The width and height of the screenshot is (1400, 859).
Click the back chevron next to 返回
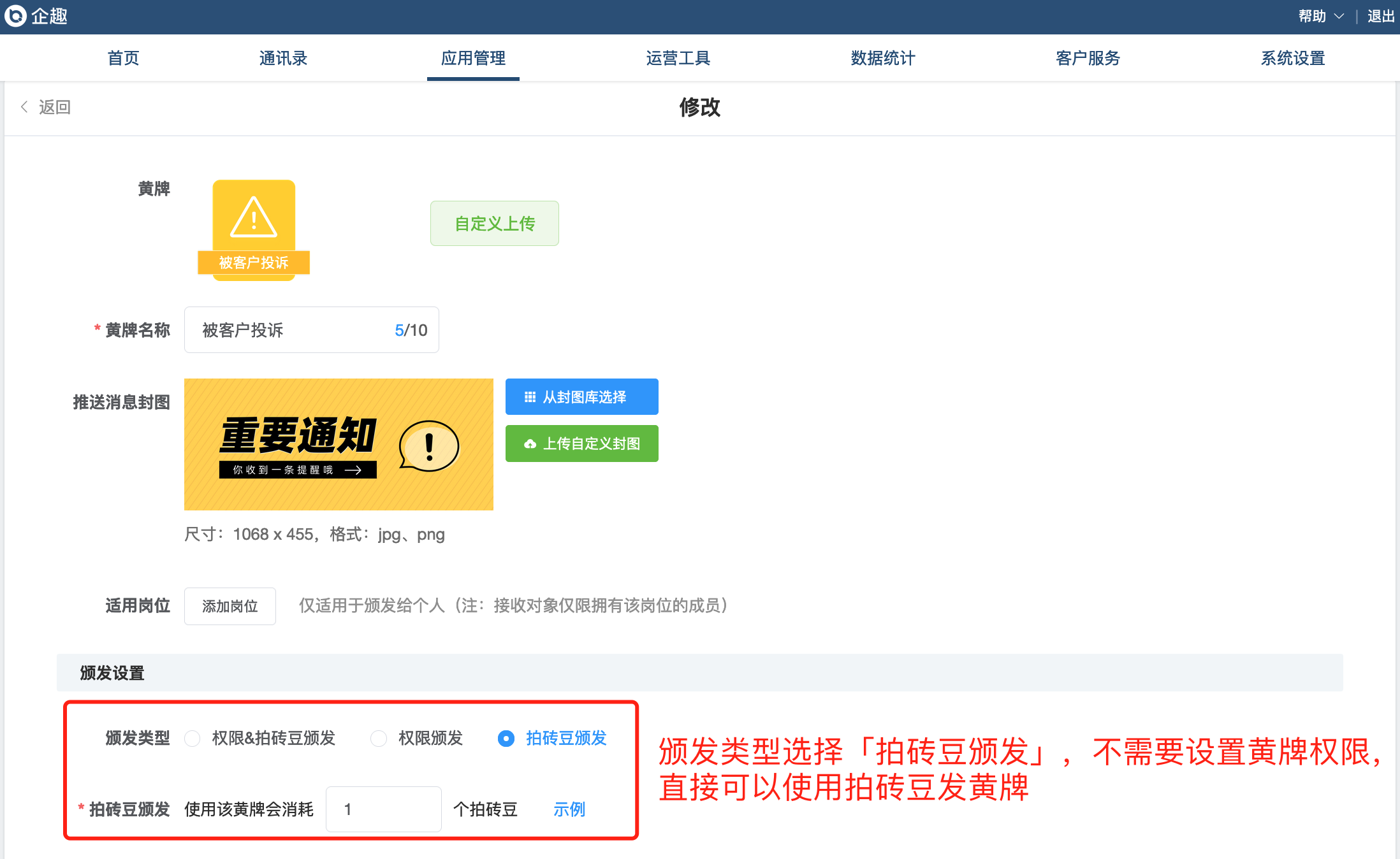click(24, 107)
